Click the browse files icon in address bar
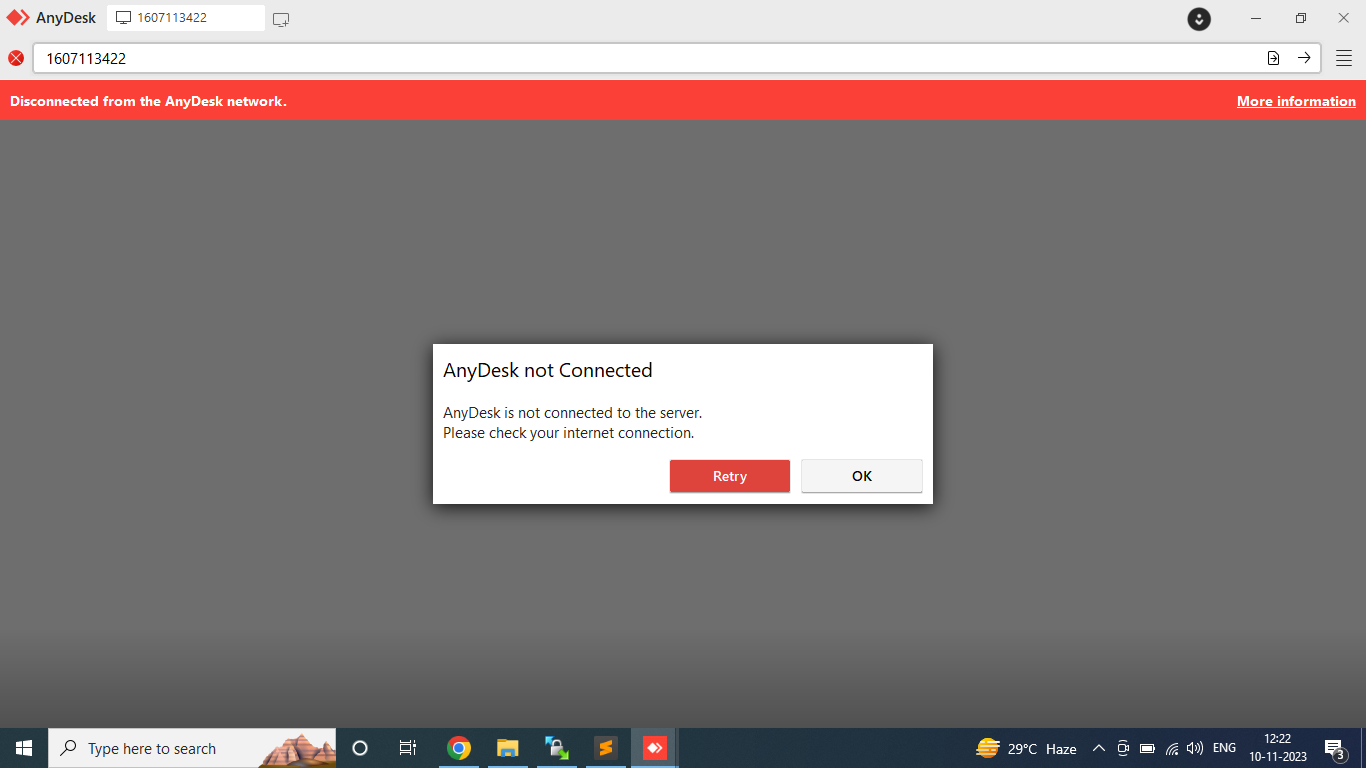The height and width of the screenshot is (768, 1366). [x=1273, y=58]
